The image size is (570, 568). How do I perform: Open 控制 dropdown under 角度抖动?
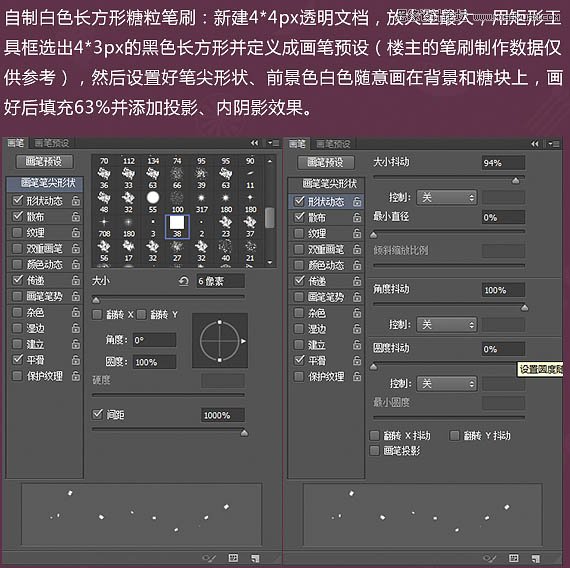pyautogui.click(x=447, y=324)
